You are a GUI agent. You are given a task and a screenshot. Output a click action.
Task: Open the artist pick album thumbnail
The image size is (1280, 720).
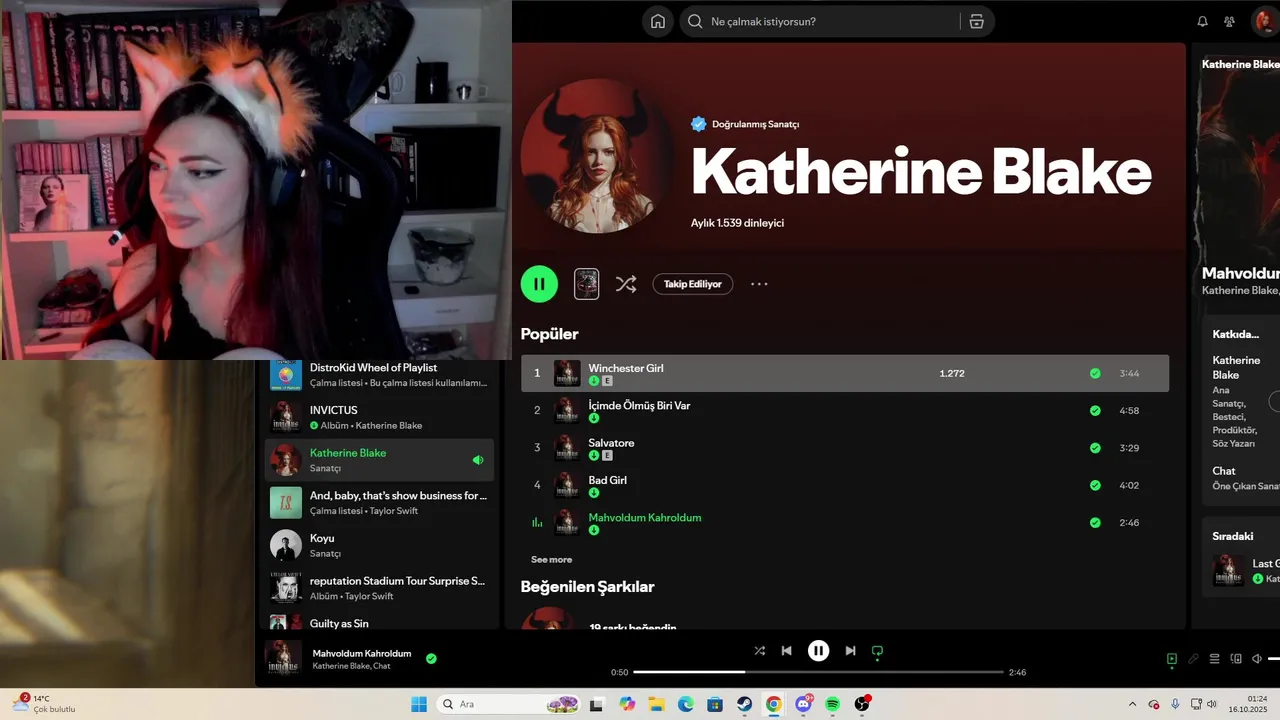587,284
